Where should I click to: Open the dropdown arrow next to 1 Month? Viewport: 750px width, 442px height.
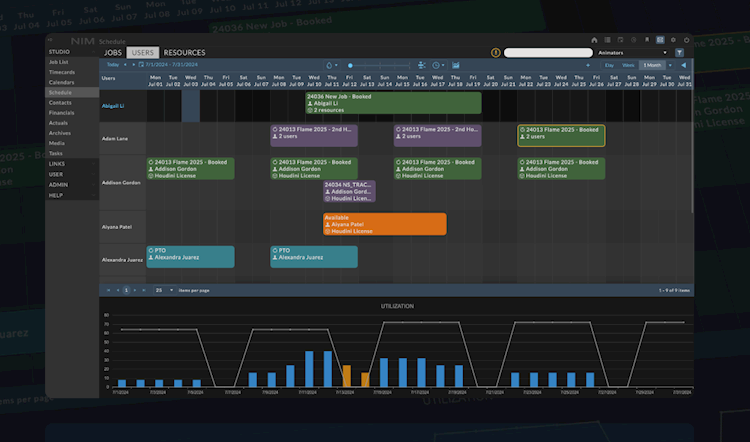click(670, 65)
